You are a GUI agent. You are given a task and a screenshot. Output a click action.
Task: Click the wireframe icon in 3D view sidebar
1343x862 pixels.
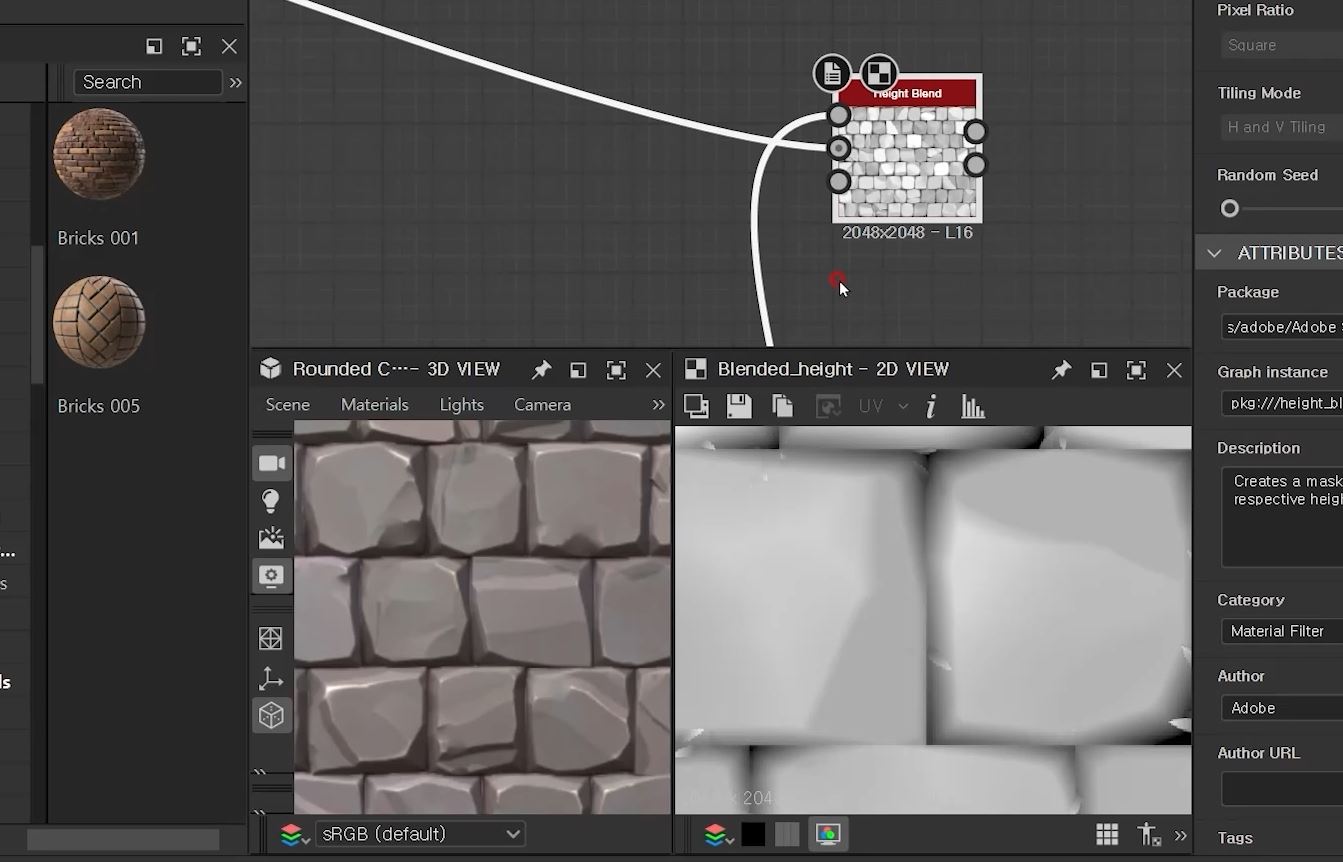point(271,639)
